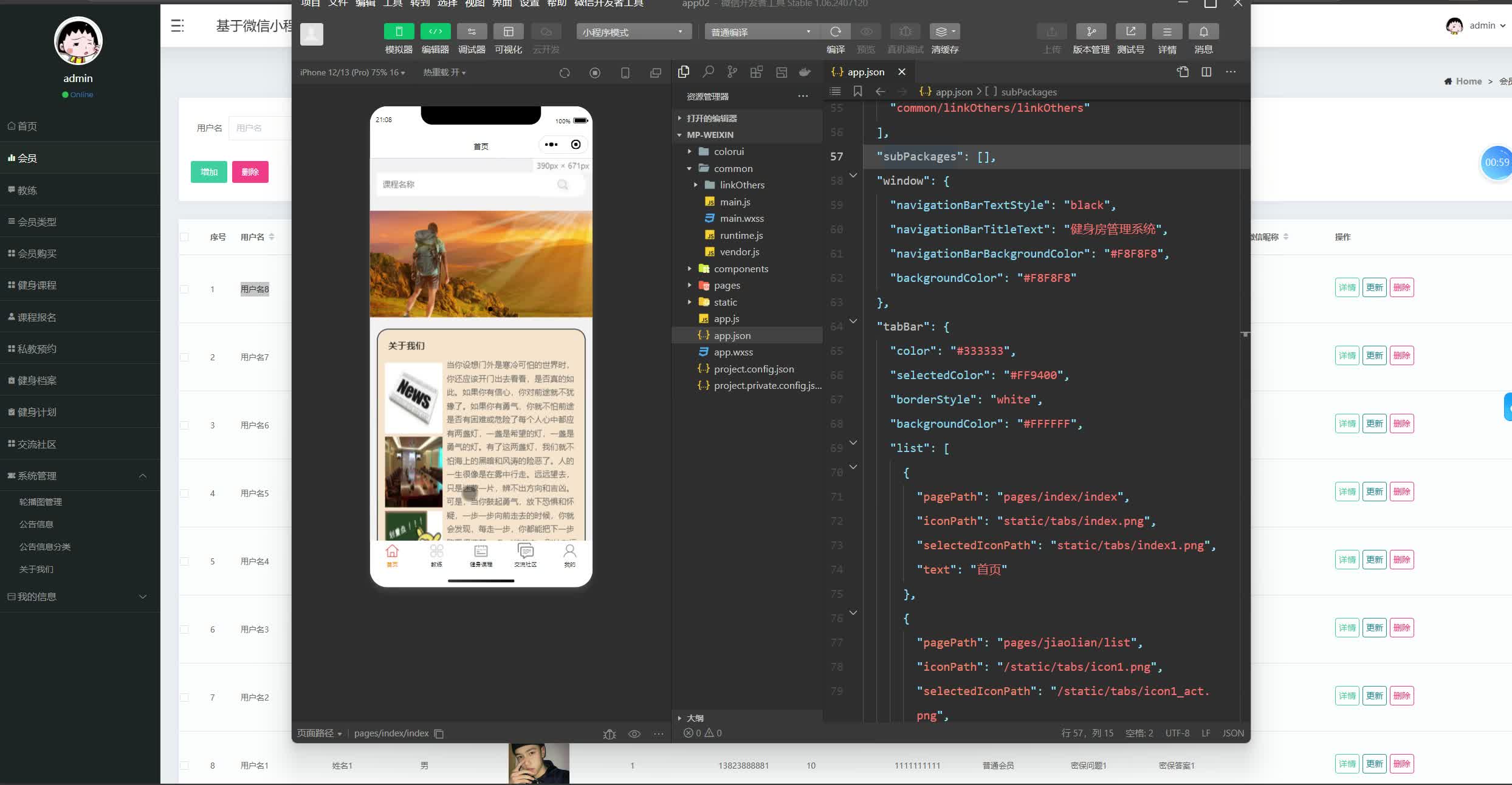Viewport: 1512px width, 785px height.
Task: Open the Messages bell icon
Action: click(x=1203, y=32)
